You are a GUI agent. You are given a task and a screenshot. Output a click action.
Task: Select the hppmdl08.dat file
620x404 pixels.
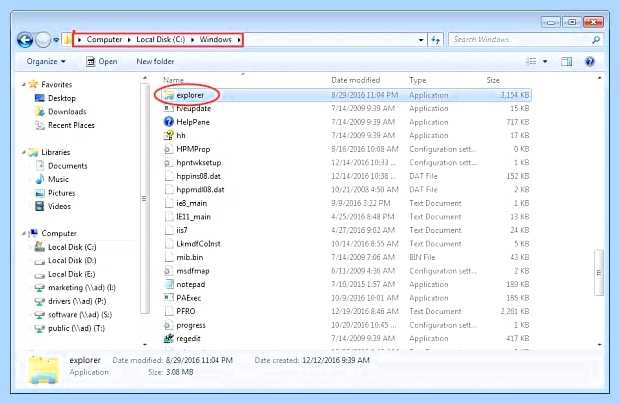click(200, 190)
